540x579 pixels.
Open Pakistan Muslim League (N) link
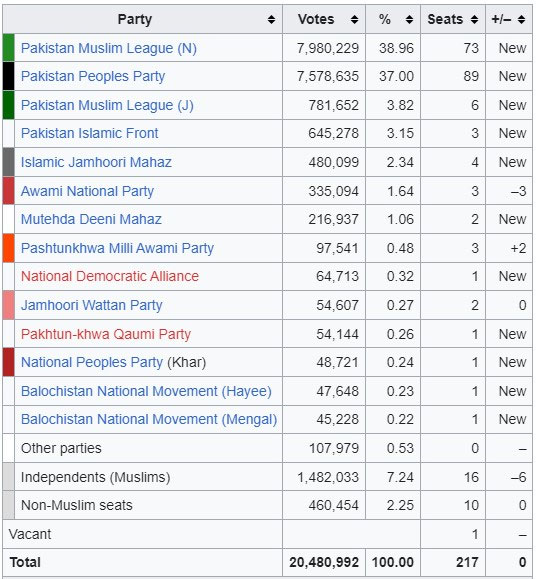(109, 48)
